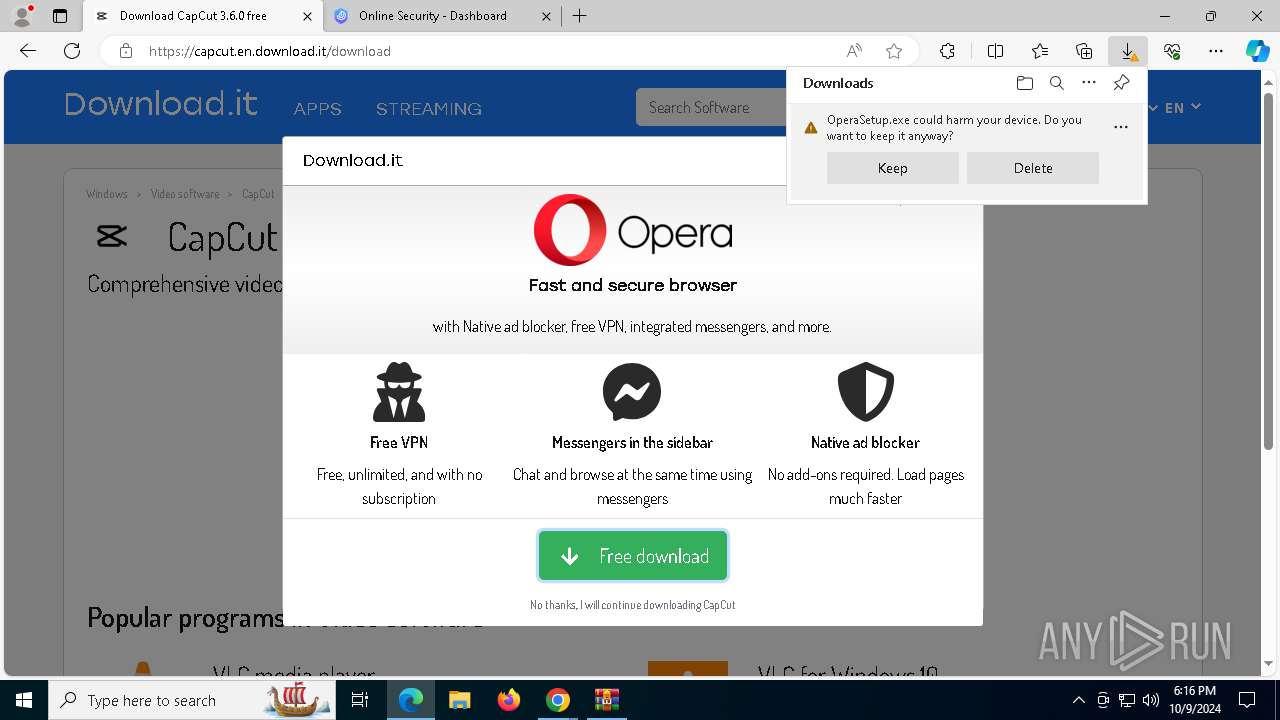This screenshot has width=1280, height=720.
Task: Open the Favorites list
Action: tap(1040, 51)
